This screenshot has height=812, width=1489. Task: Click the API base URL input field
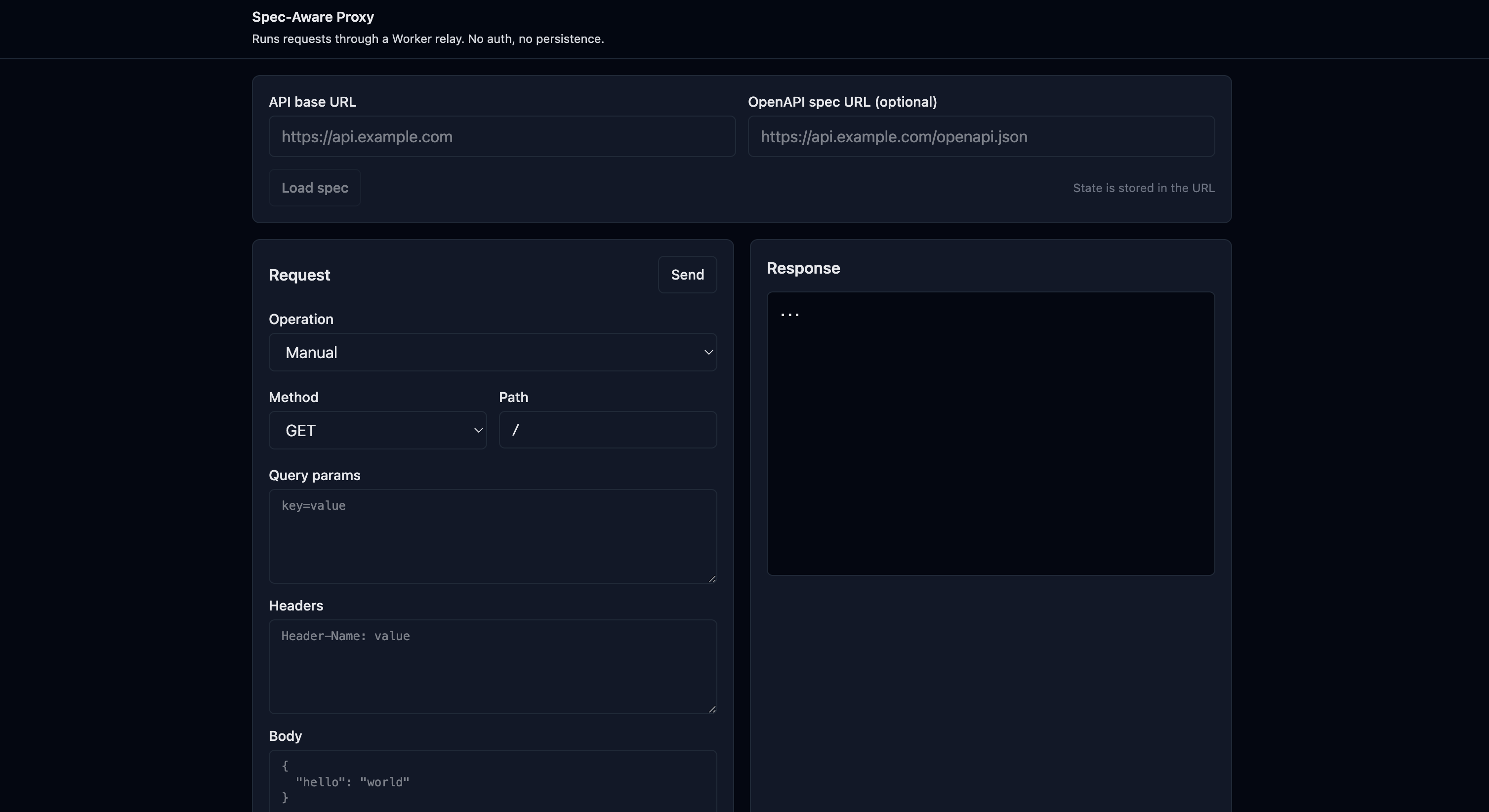point(502,137)
